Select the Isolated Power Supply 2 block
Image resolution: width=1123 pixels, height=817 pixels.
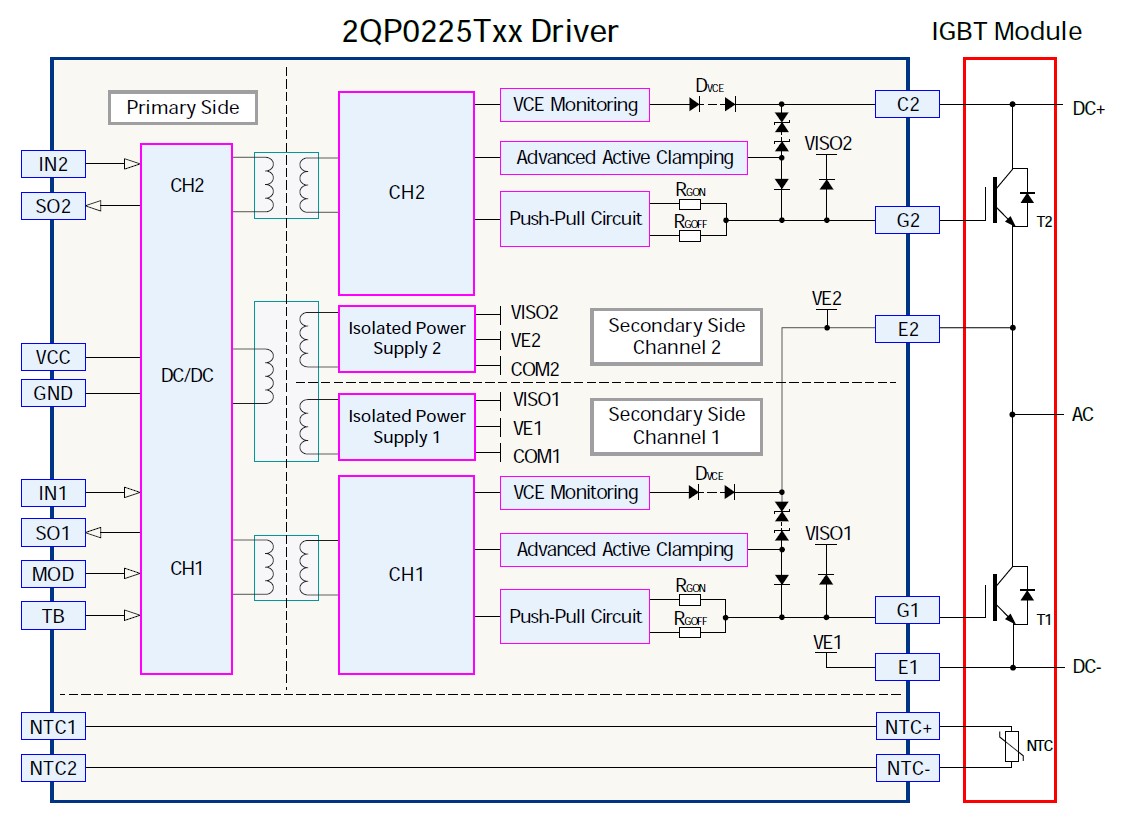tap(406, 339)
